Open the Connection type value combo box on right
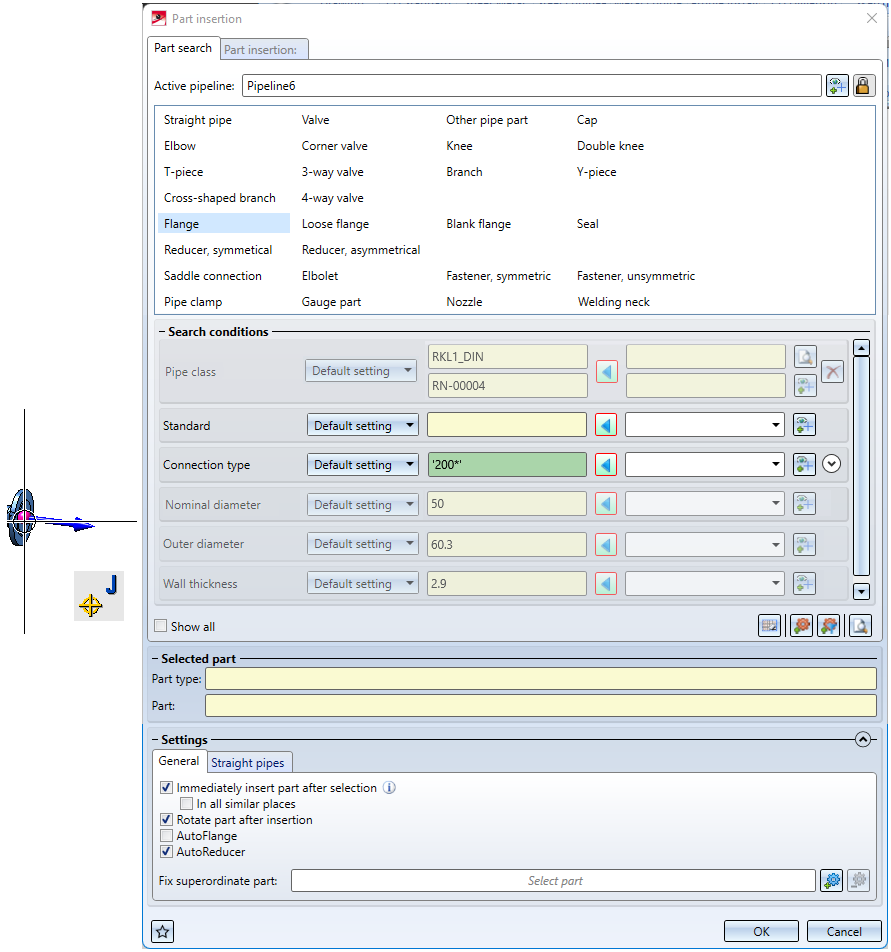 pos(705,465)
